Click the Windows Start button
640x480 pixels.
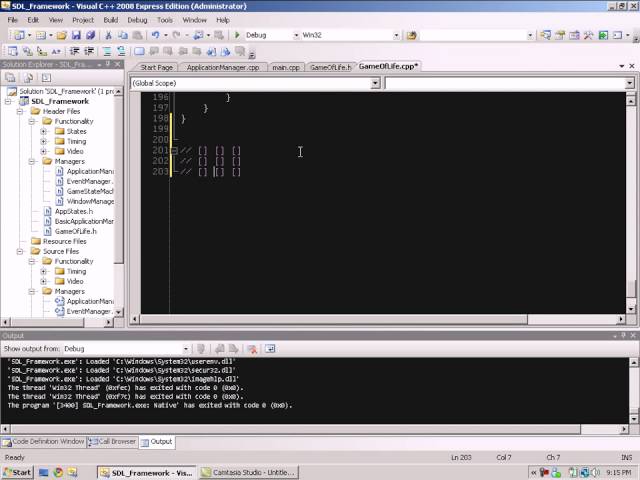click(17, 473)
